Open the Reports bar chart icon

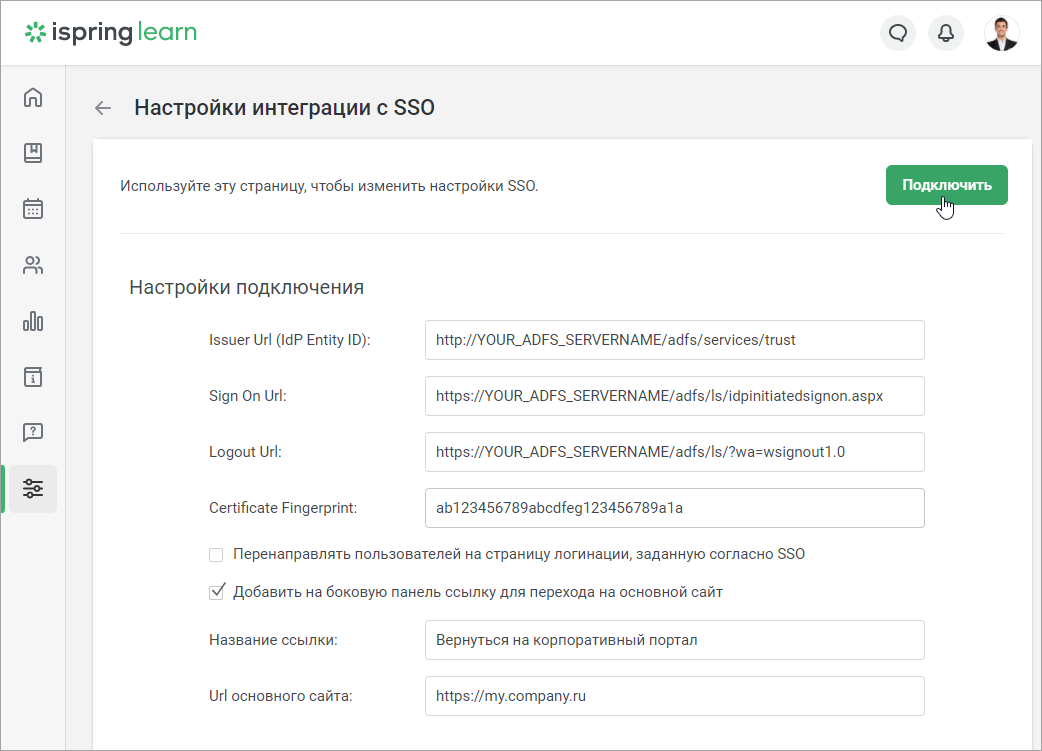[x=33, y=322]
